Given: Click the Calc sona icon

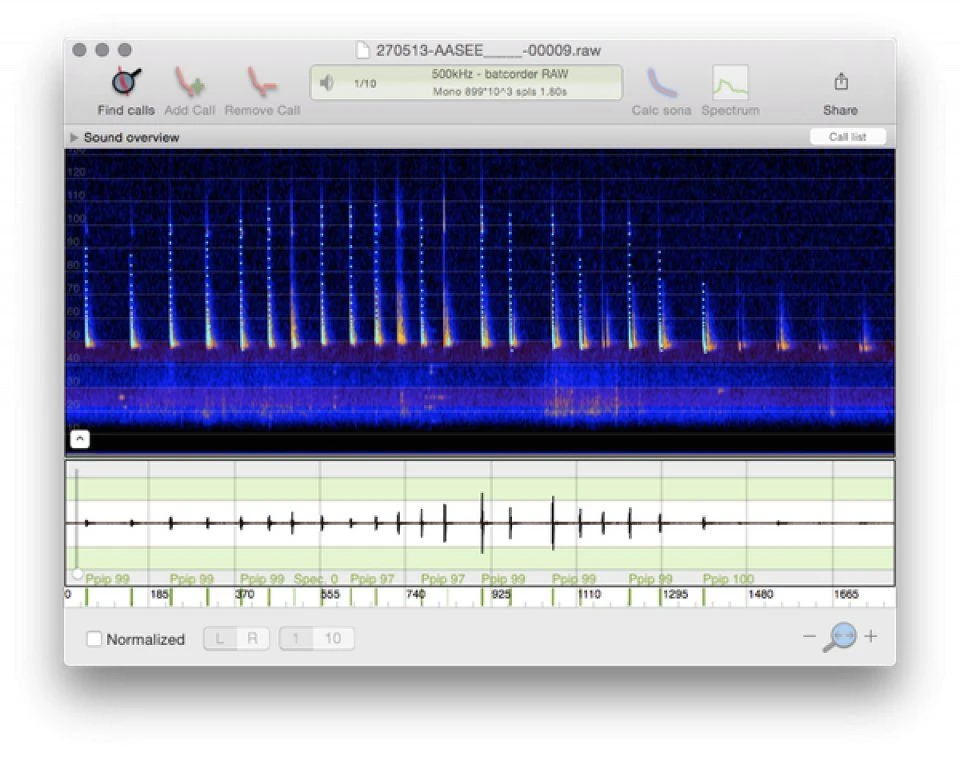Looking at the screenshot, I should coord(661,82).
